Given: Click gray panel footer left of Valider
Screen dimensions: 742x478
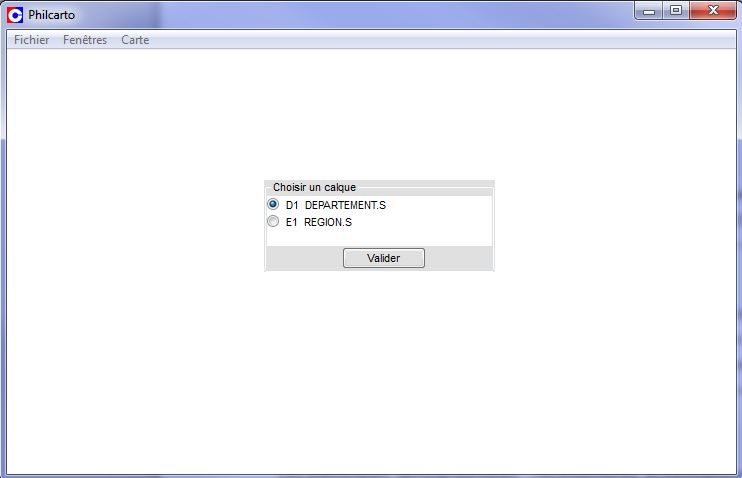Looking at the screenshot, I should 305,258.
